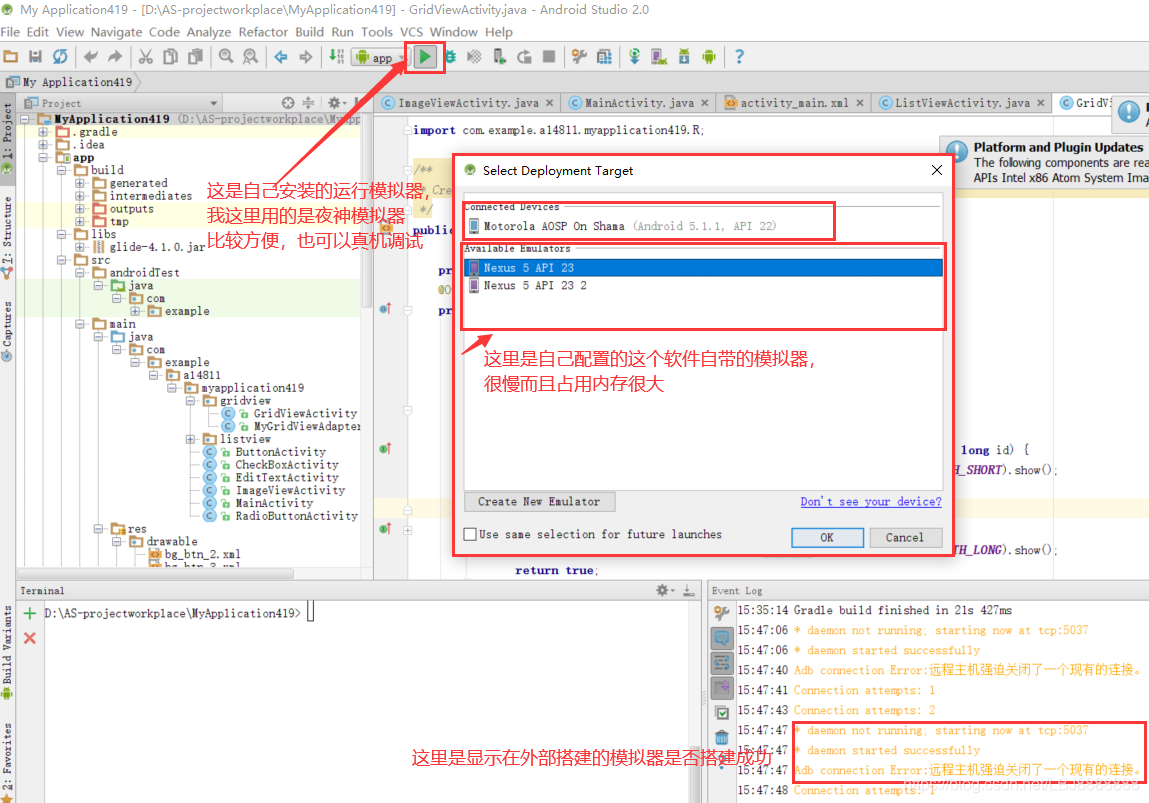Close the MainActivity.java tab
Image resolution: width=1149 pixels, height=803 pixels.
(x=704, y=103)
